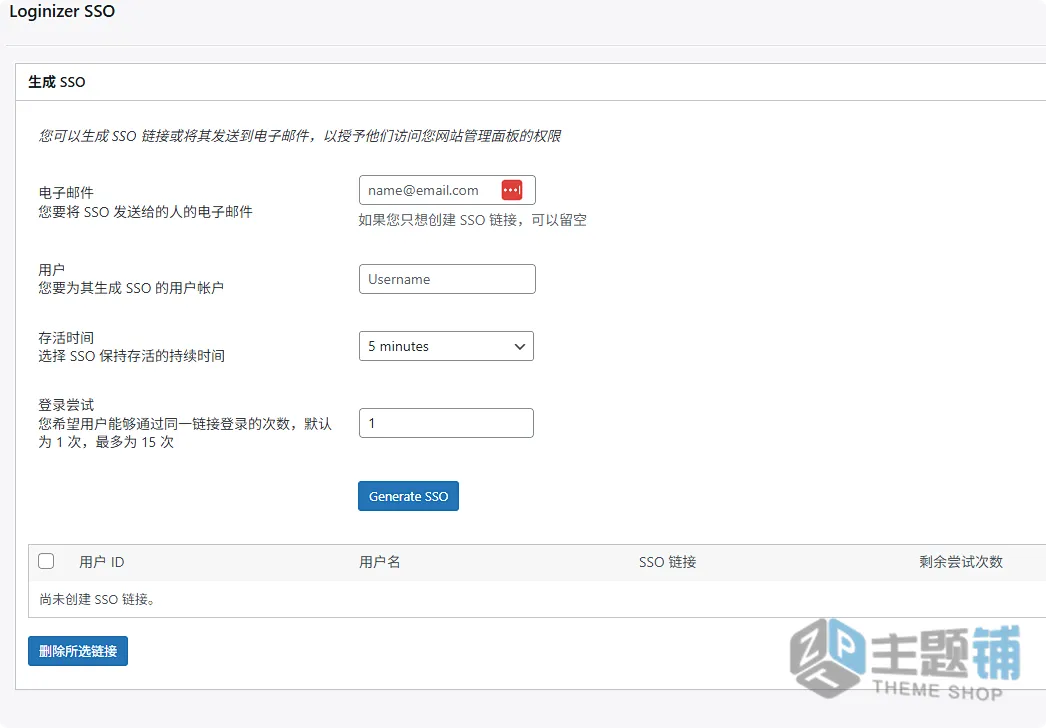Click the 生成 SSO panel heading

coord(57,82)
